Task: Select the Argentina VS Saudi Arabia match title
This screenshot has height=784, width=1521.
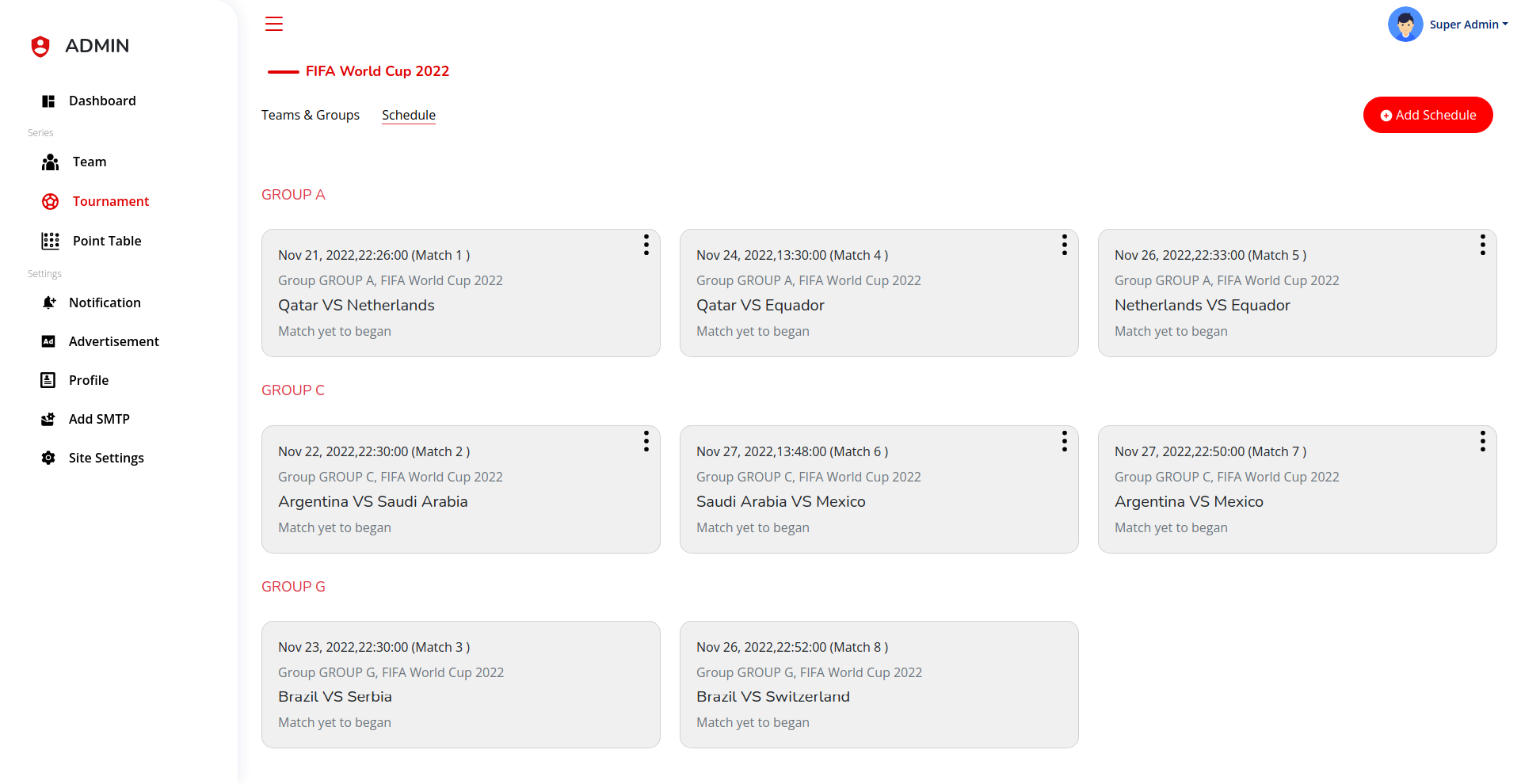Action: pos(373,502)
